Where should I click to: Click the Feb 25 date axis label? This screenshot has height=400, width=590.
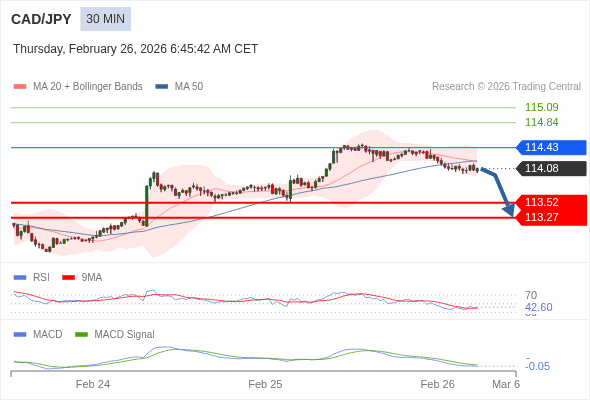(265, 384)
